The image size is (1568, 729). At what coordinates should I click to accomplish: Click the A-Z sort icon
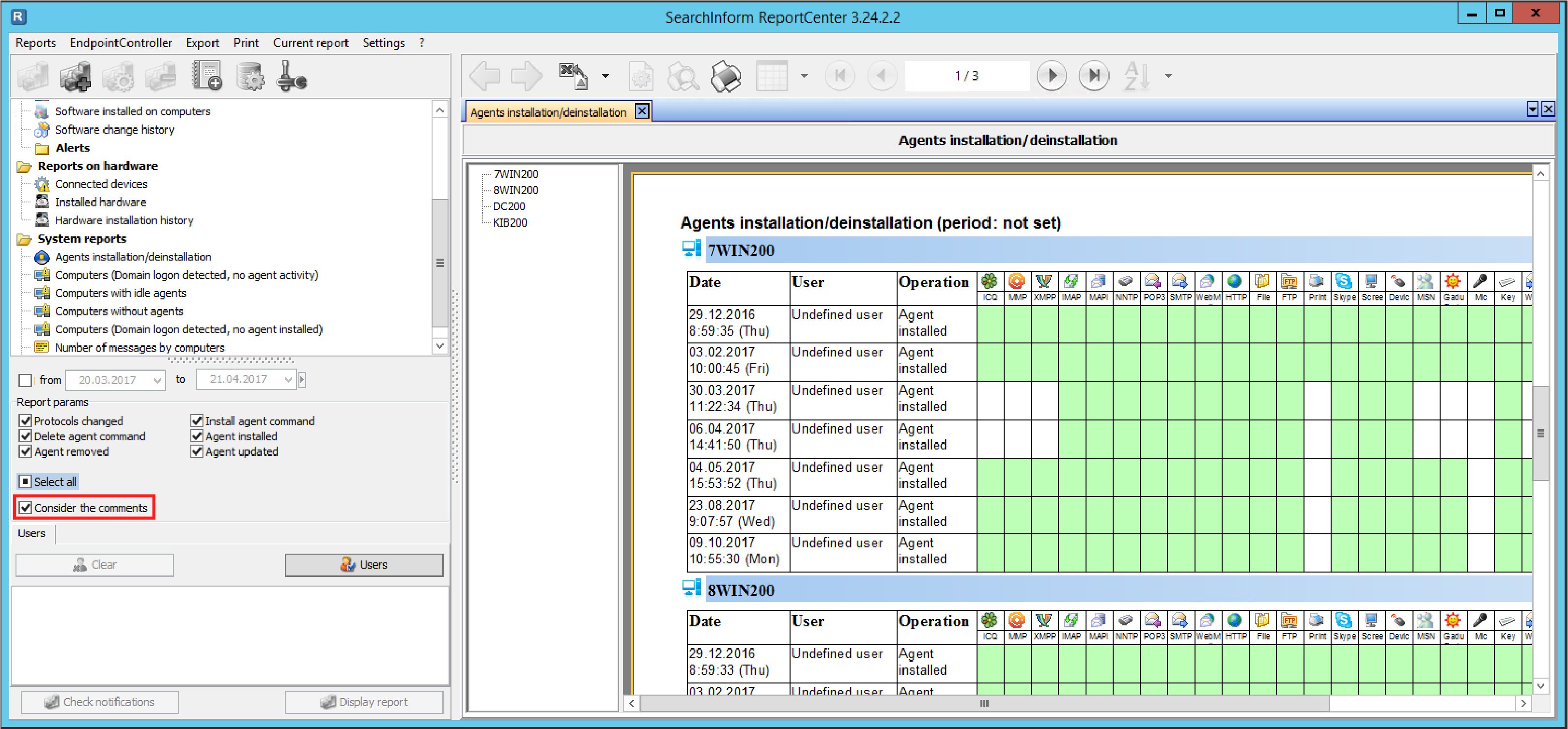point(1136,76)
